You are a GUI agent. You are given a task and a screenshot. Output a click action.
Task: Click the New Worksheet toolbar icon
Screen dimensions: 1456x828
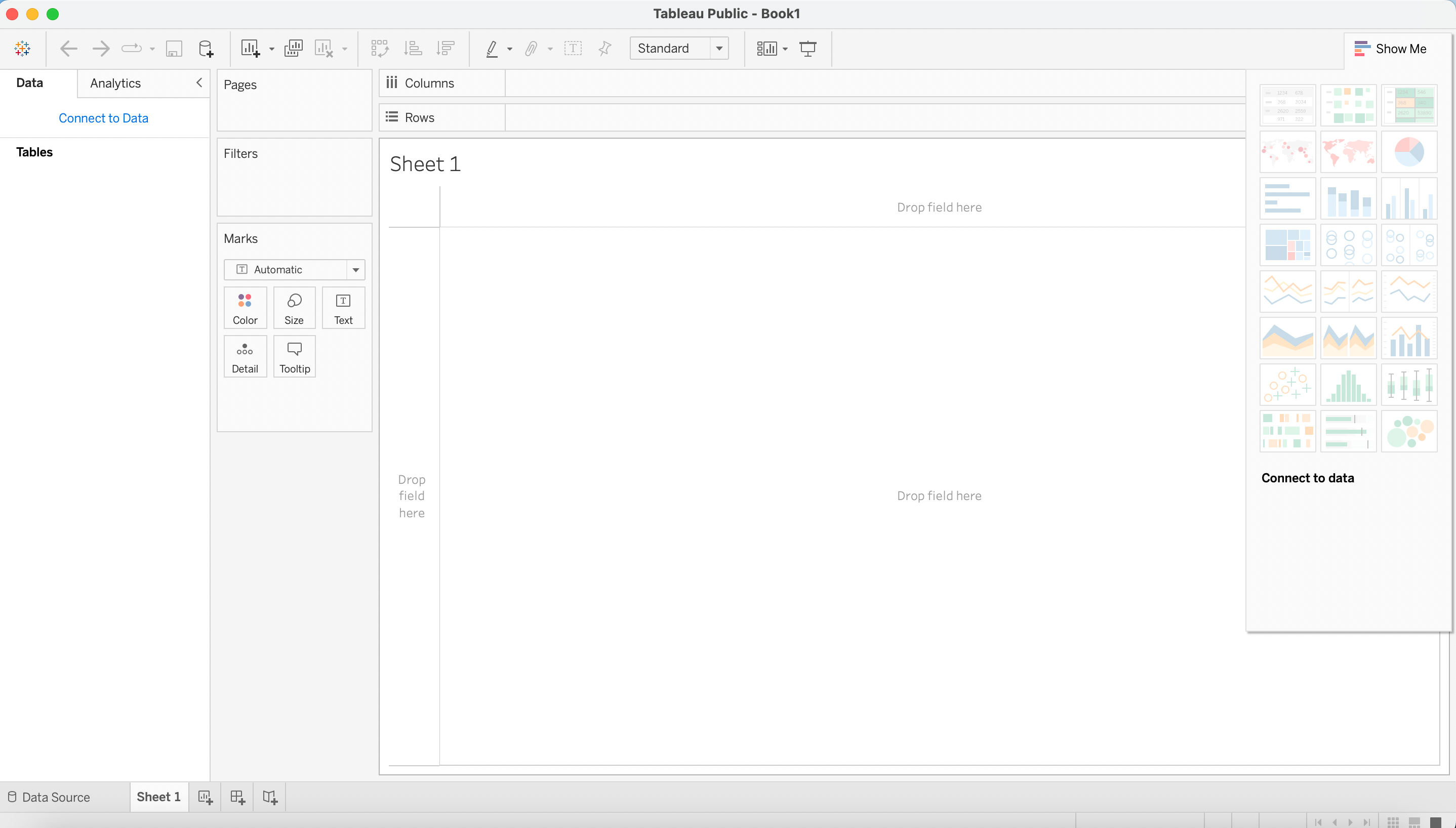pos(250,49)
